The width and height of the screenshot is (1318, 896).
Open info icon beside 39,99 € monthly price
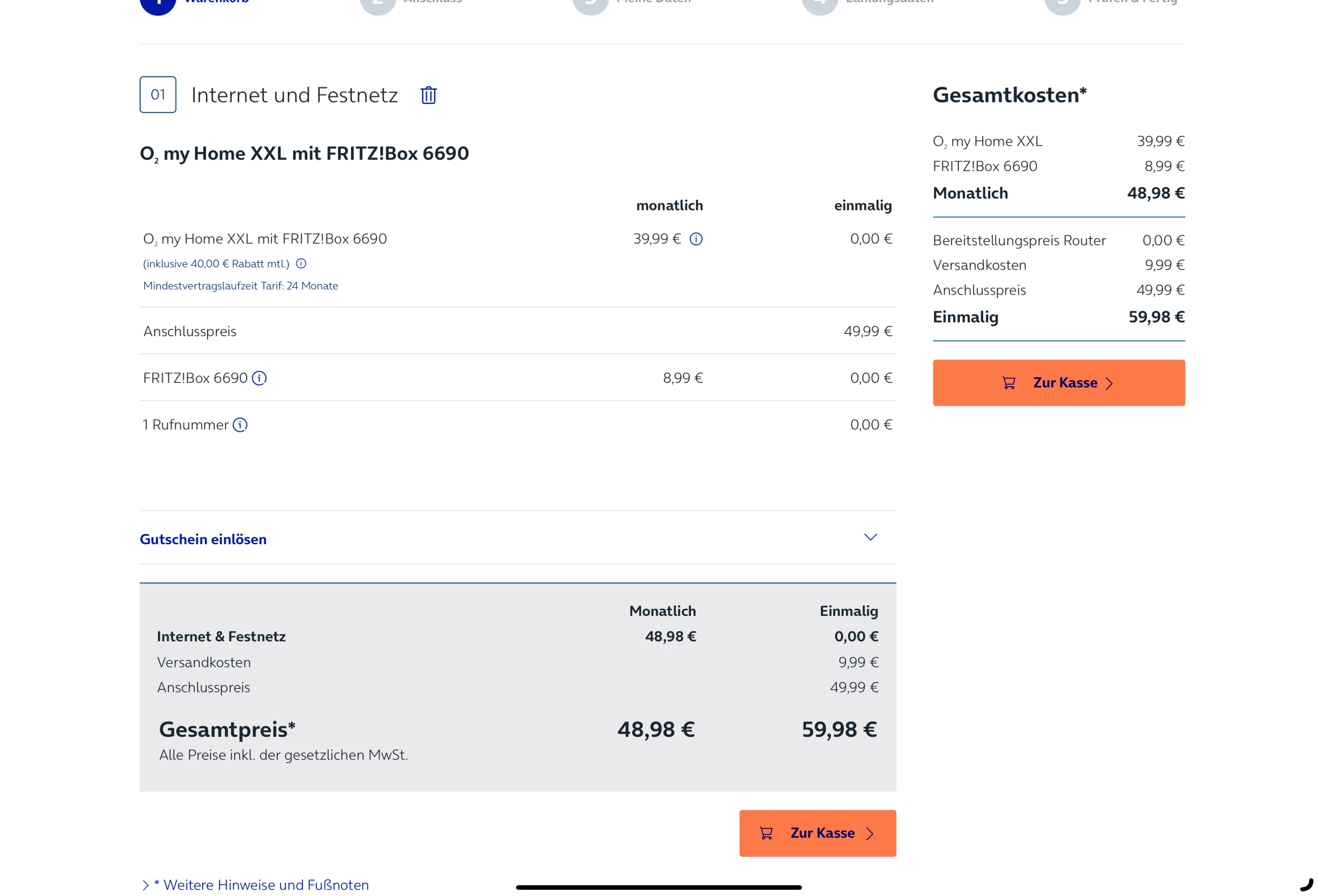pos(696,239)
